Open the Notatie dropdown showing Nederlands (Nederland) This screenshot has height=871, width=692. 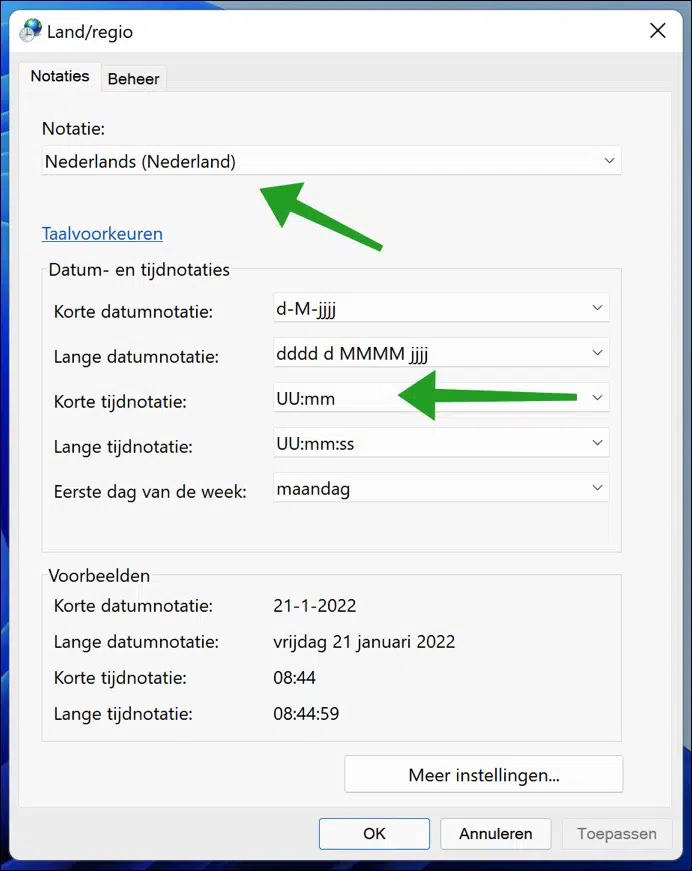pyautogui.click(x=332, y=161)
